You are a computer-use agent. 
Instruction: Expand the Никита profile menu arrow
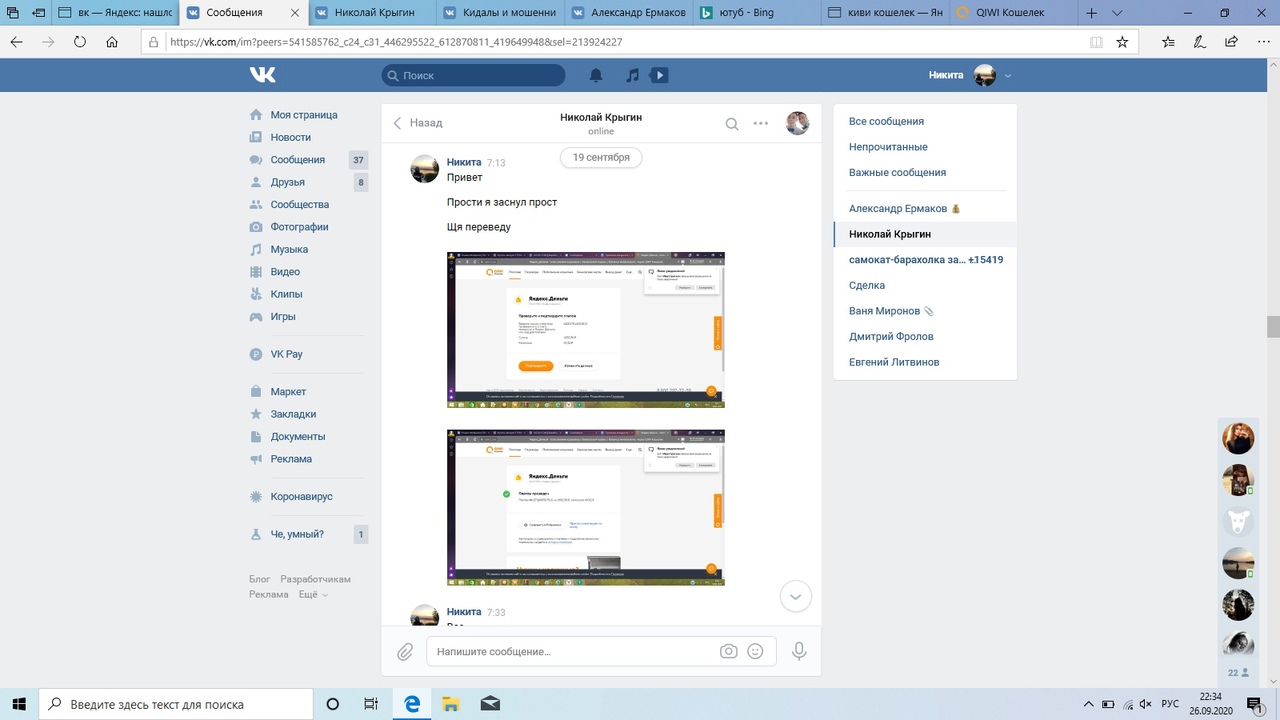(1008, 76)
